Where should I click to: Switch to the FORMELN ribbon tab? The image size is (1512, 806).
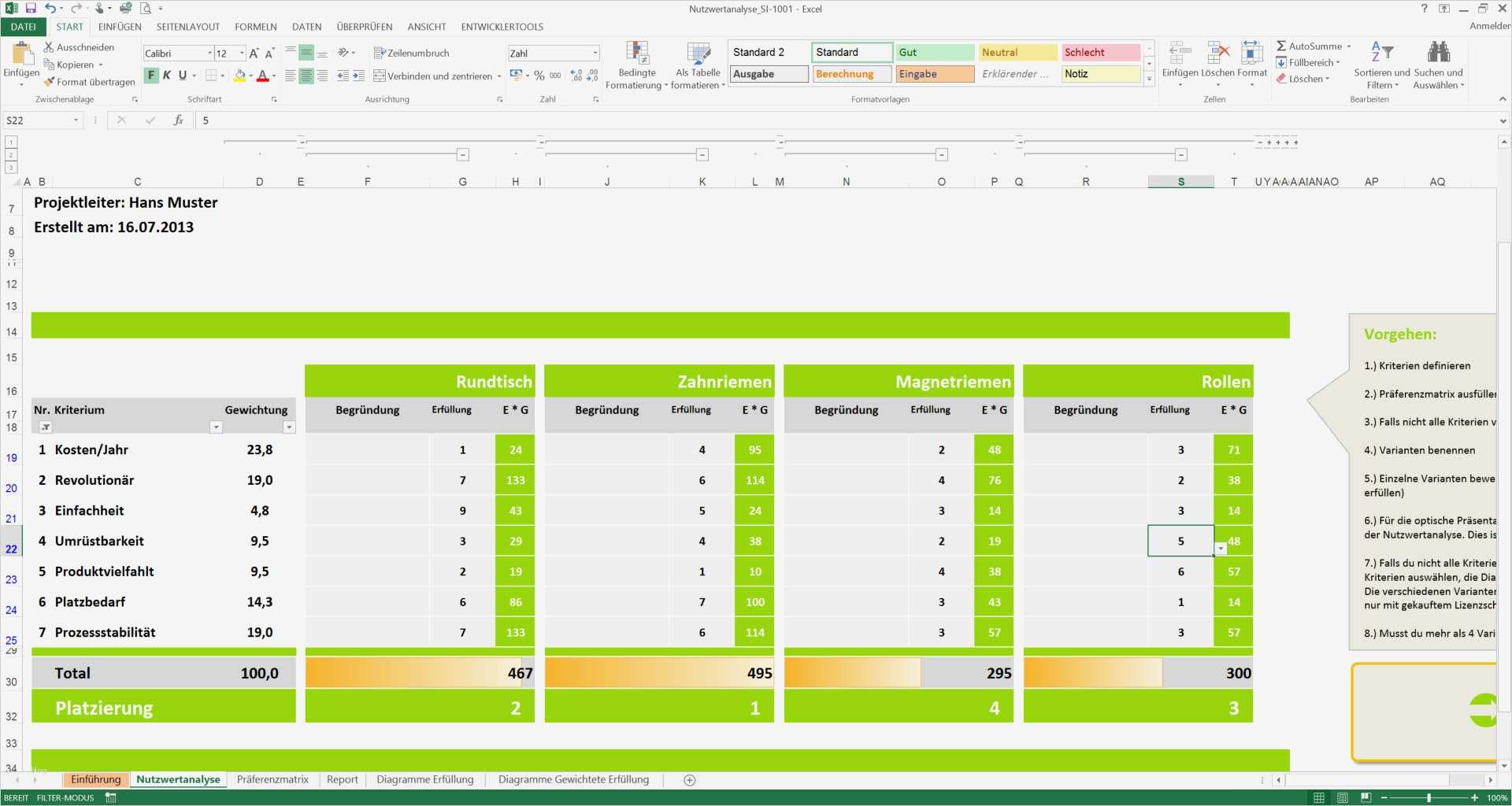pos(255,26)
